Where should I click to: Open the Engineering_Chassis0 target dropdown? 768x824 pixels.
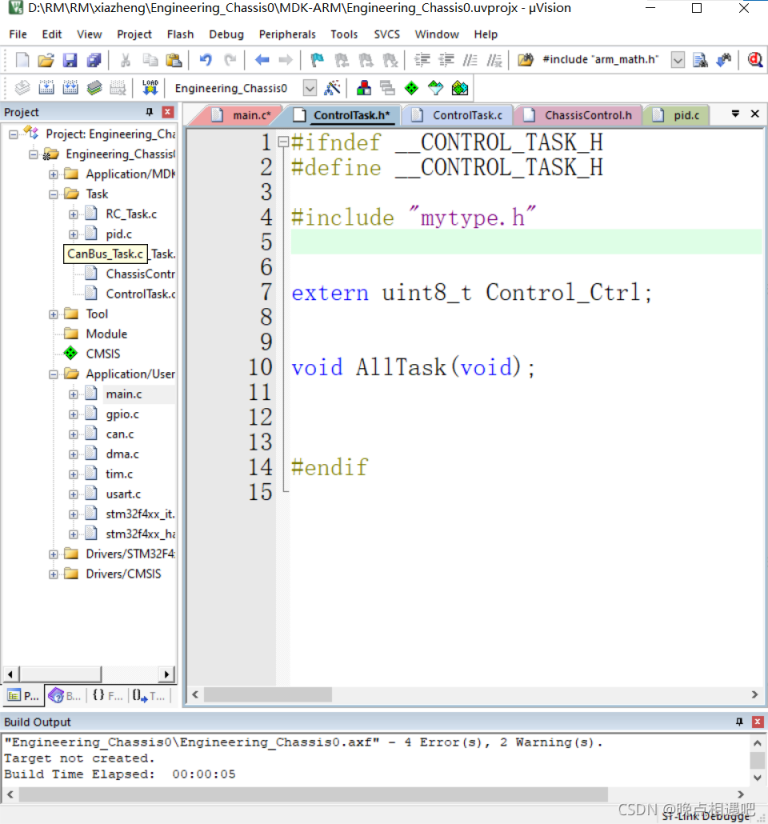click(309, 88)
